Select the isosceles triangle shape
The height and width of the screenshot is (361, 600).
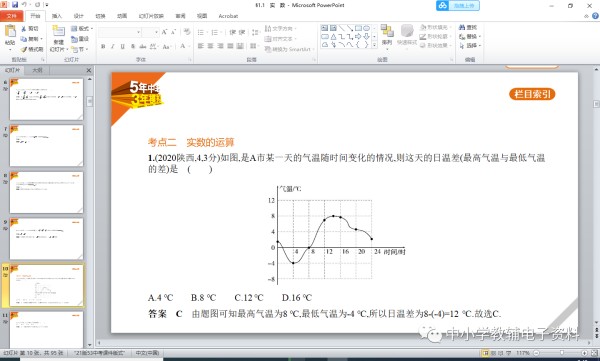pos(333,37)
